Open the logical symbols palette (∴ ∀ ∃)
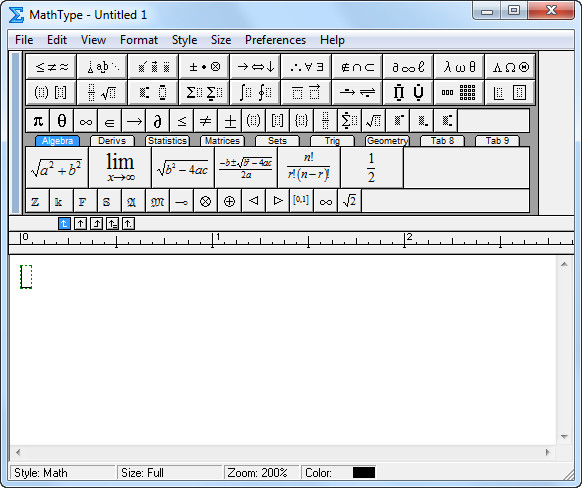The height and width of the screenshot is (488, 582). point(307,67)
